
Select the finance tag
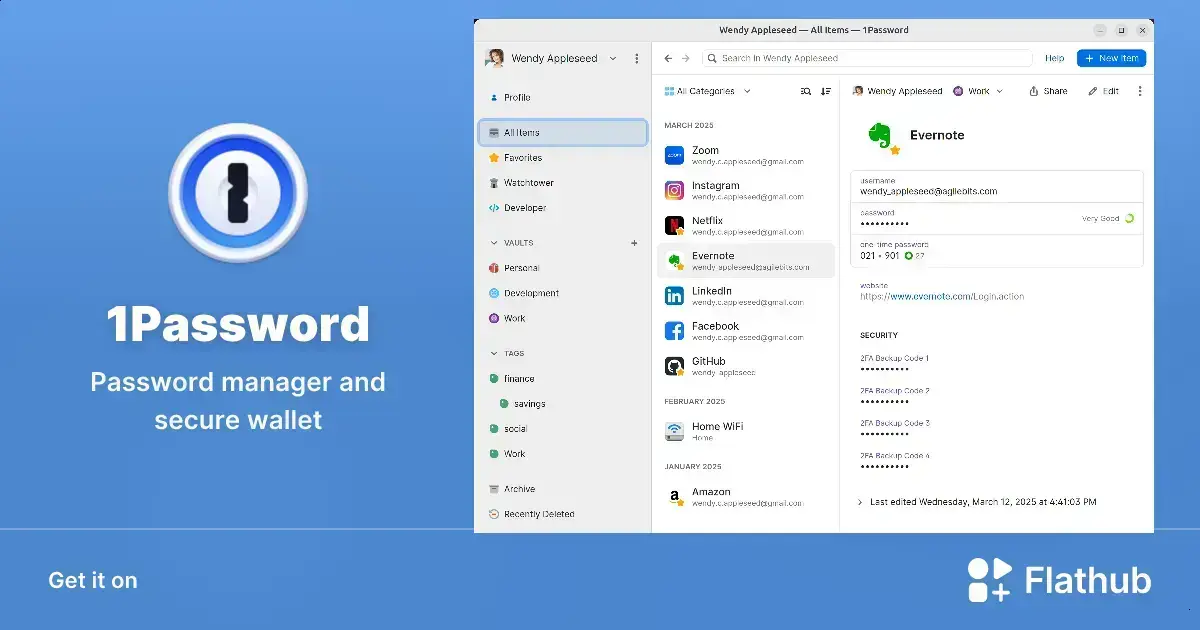point(563,379)
